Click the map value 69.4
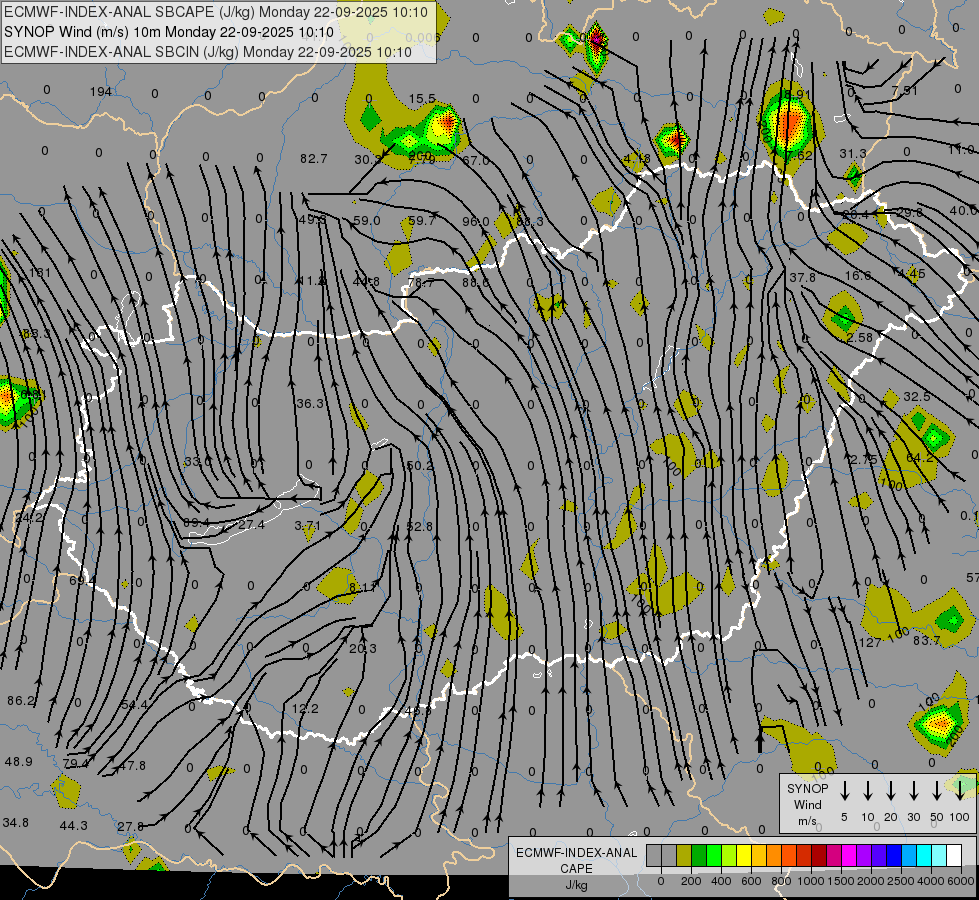The width and height of the screenshot is (979, 900). [x=82, y=581]
